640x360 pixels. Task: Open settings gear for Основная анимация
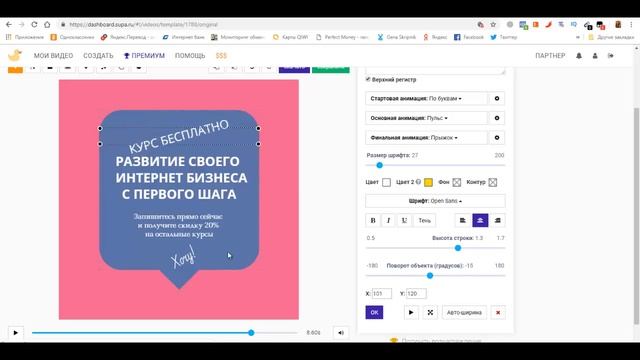497,118
